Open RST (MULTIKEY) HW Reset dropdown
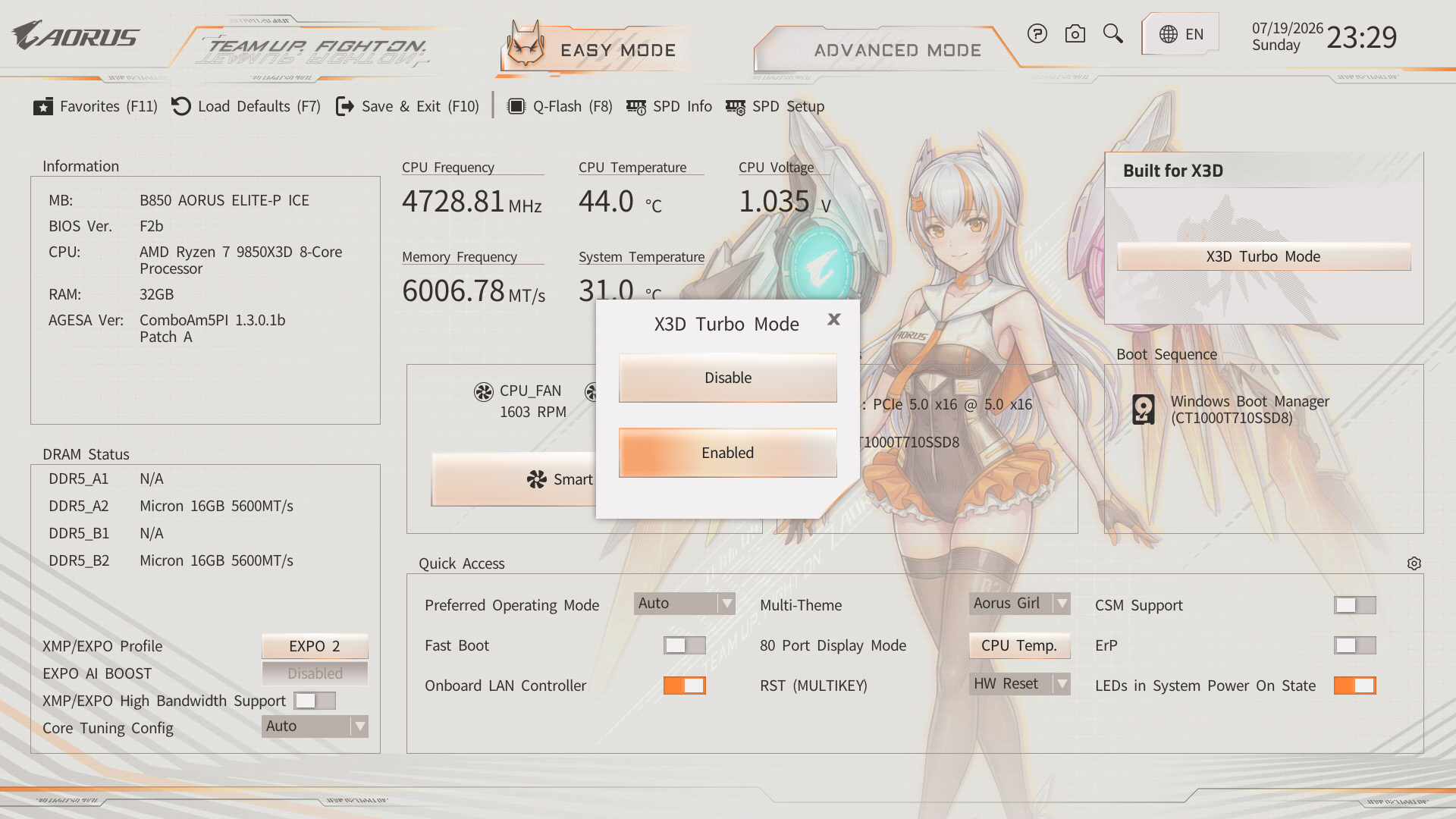Image resolution: width=1456 pixels, height=819 pixels. click(x=1020, y=684)
